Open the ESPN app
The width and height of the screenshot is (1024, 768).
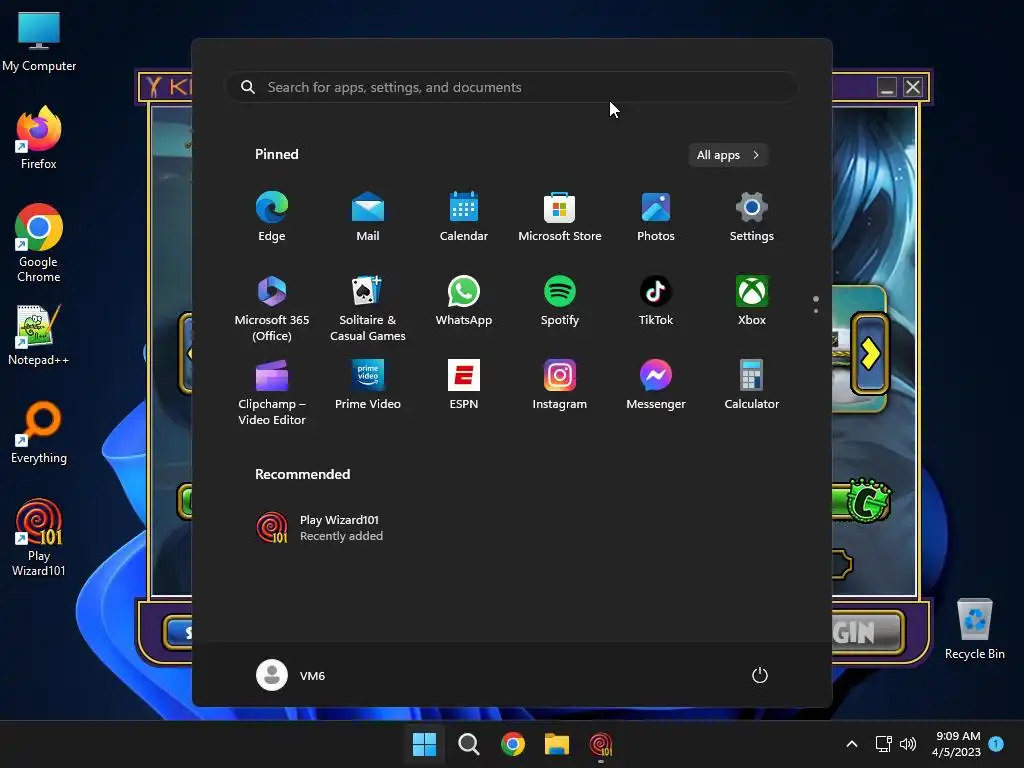coord(464,384)
